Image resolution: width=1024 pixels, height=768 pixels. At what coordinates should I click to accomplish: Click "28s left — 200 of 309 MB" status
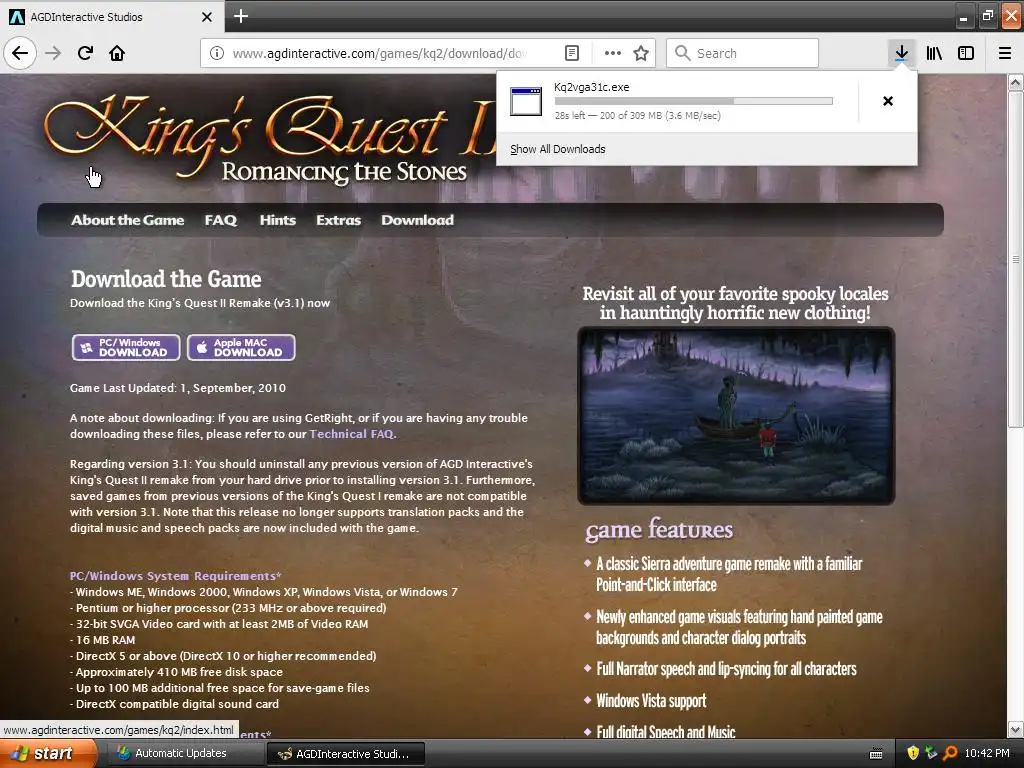click(637, 116)
